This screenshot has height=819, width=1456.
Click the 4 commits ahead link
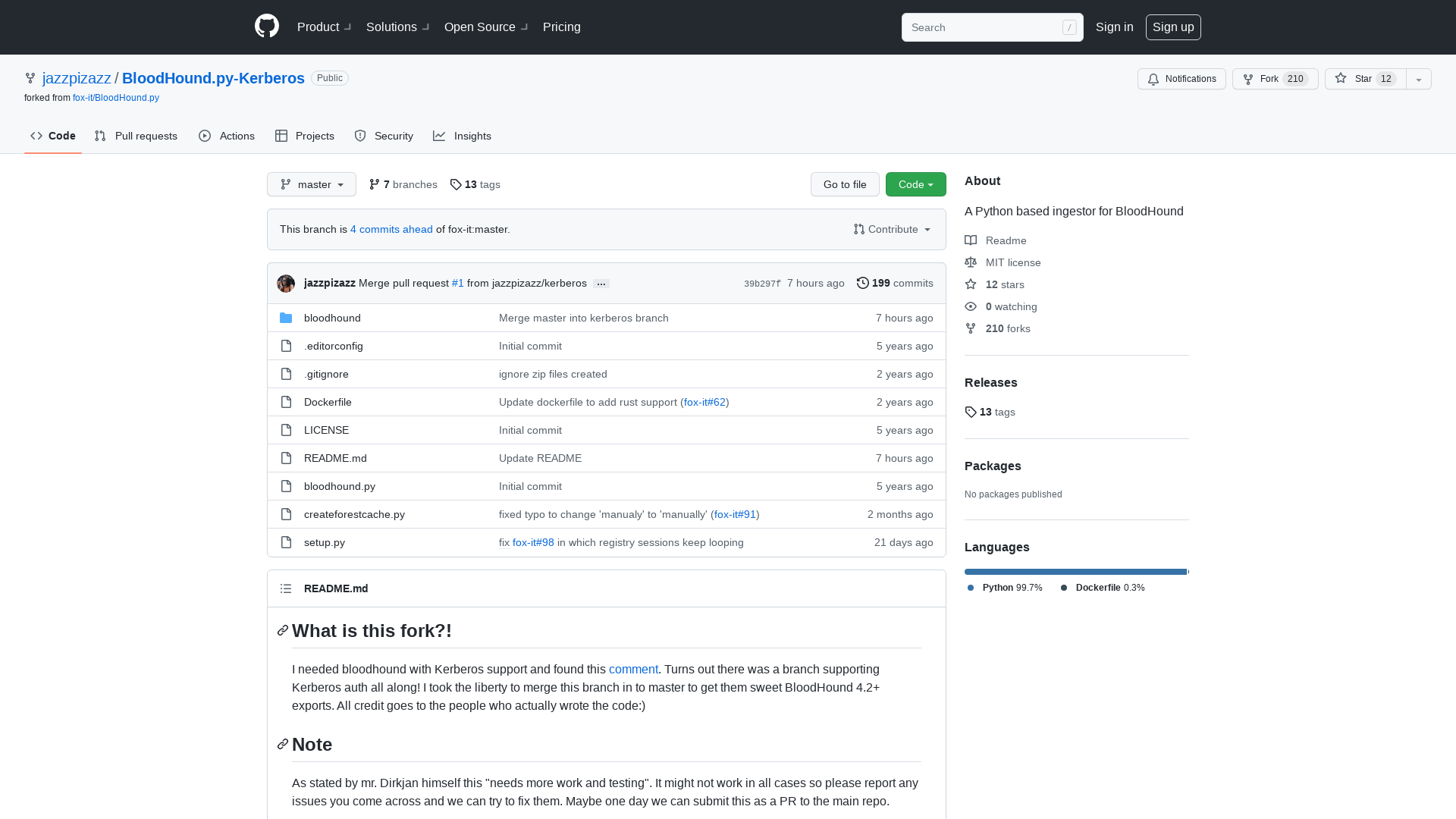(x=391, y=229)
